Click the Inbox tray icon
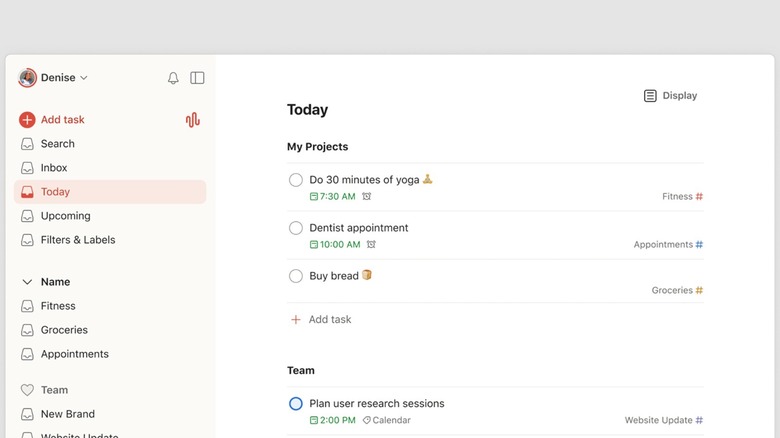 27,168
